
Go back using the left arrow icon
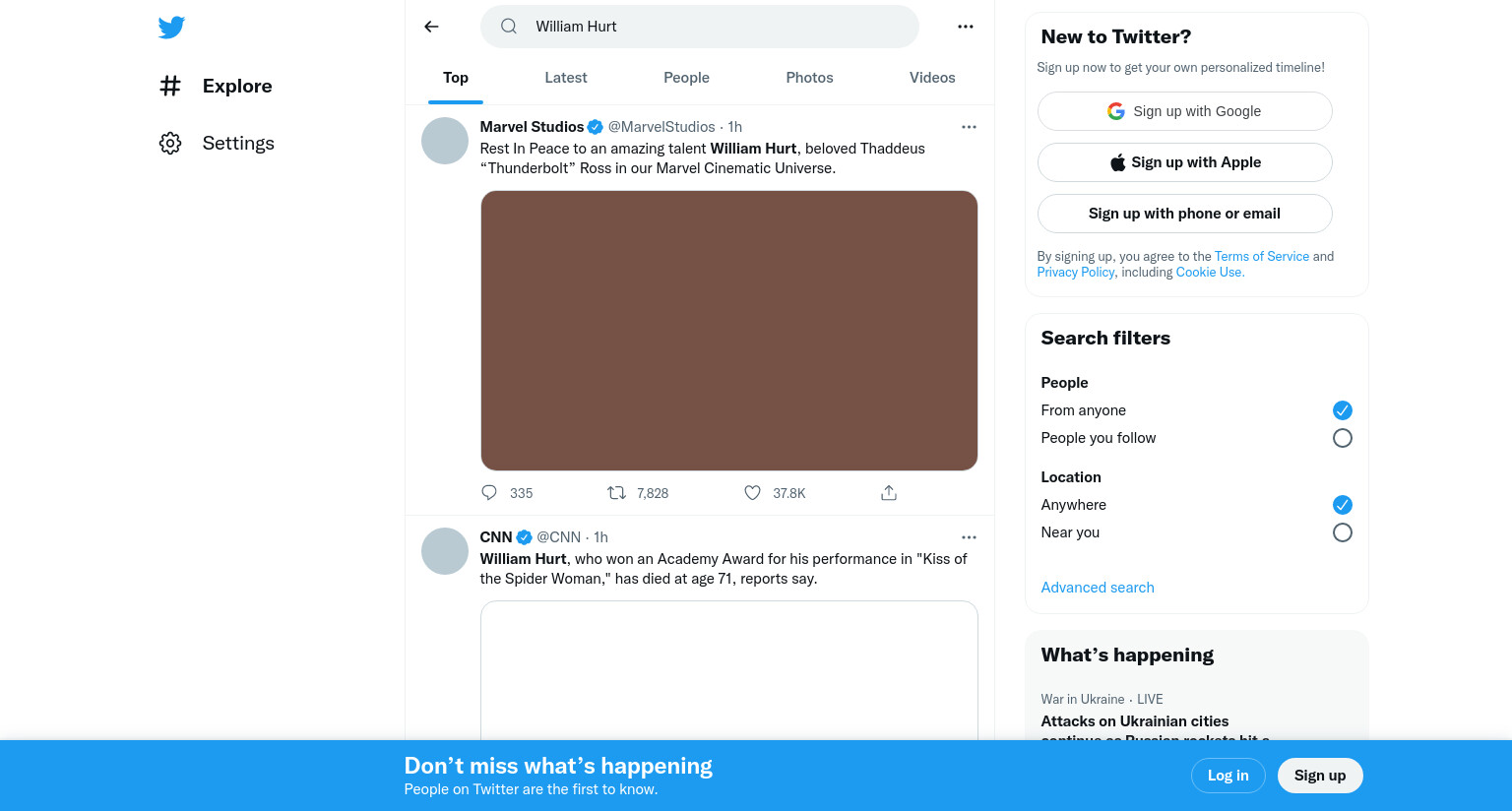tap(431, 27)
